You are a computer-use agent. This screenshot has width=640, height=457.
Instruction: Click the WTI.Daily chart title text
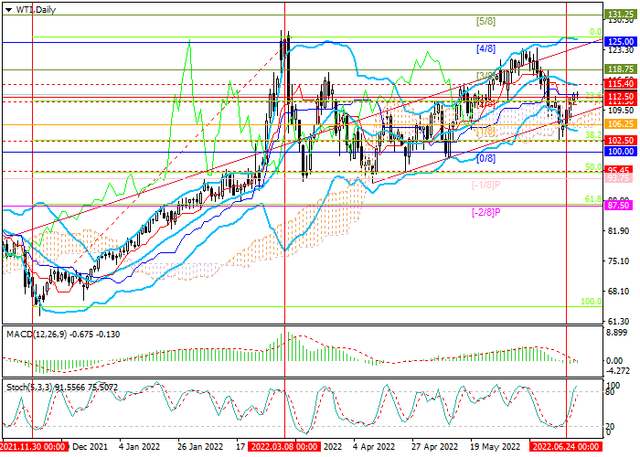coord(34,8)
